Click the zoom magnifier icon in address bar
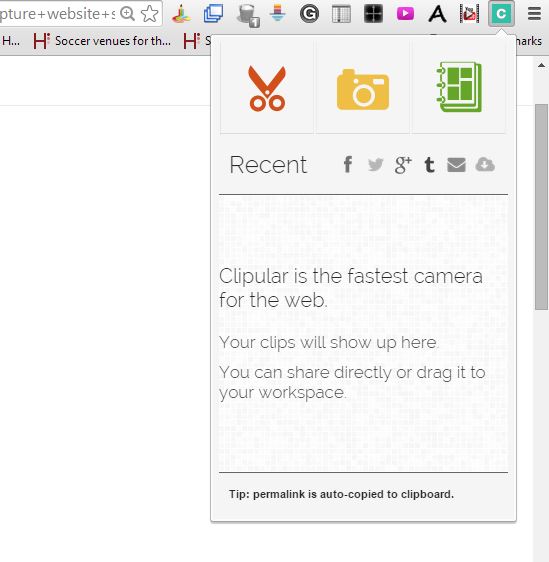Image resolution: width=549 pixels, height=562 pixels. (127, 14)
